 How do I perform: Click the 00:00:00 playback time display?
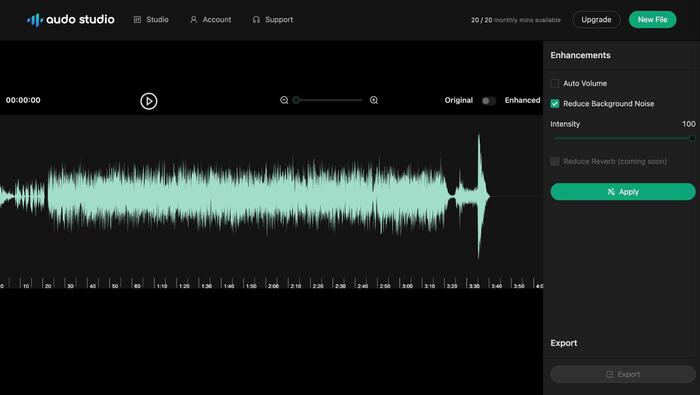tap(23, 100)
